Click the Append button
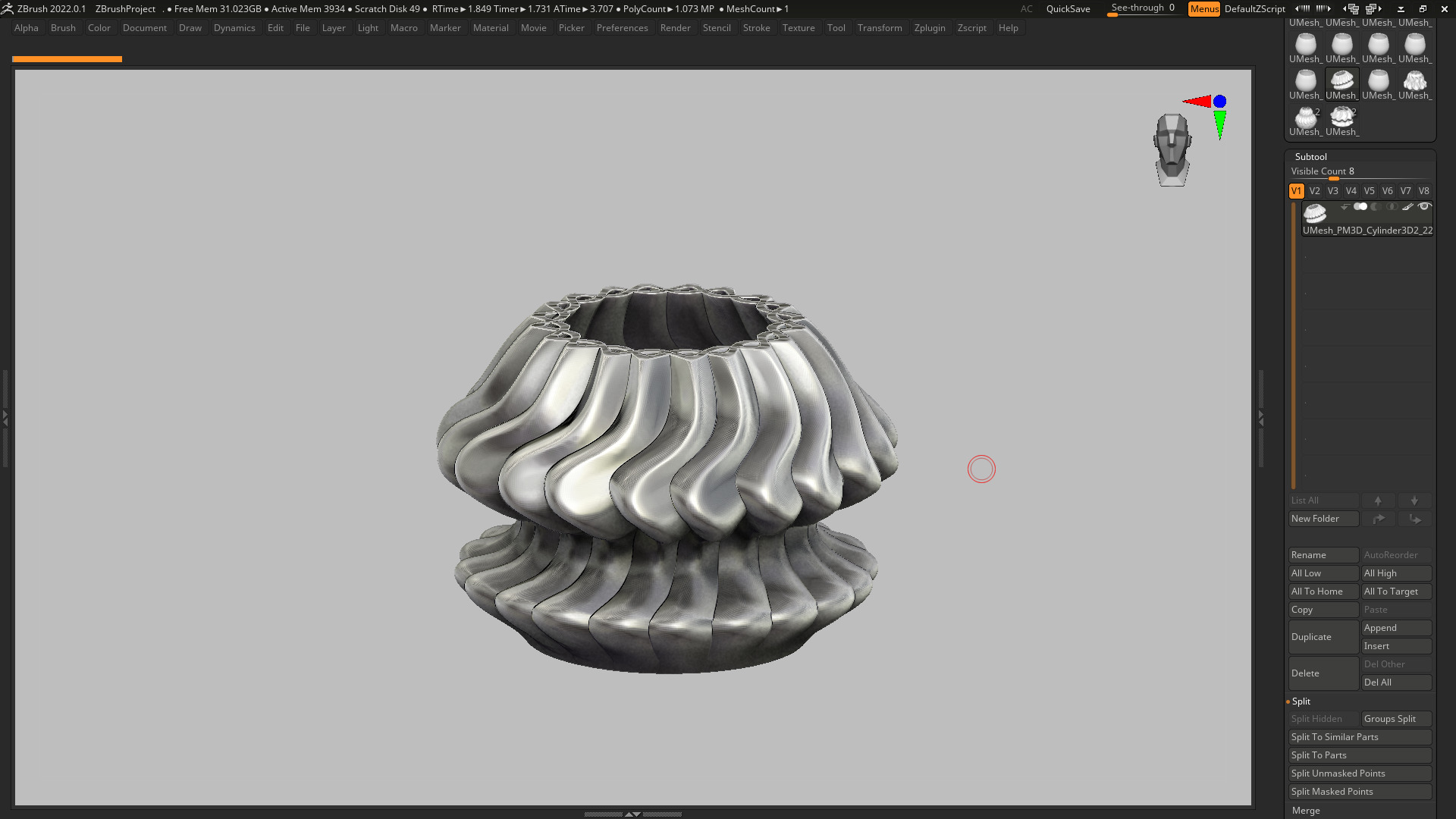 coord(1396,628)
